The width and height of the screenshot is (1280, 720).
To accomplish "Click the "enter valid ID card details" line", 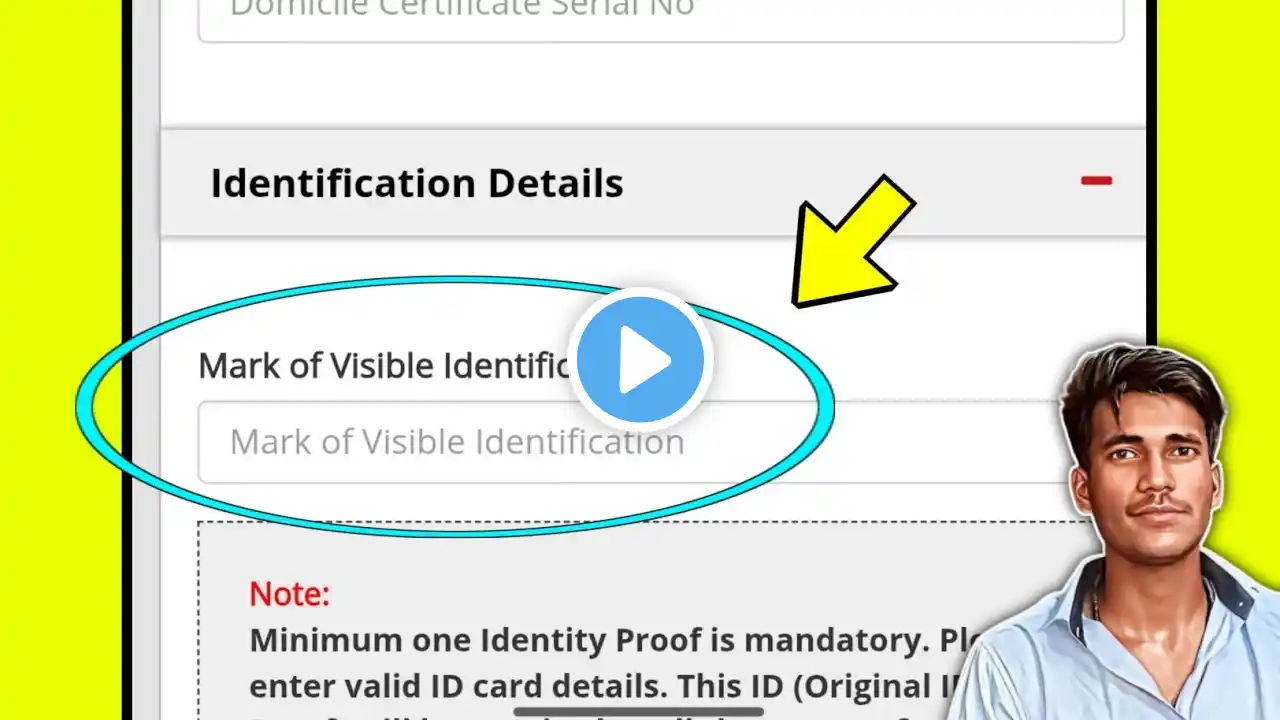I will click(x=600, y=687).
